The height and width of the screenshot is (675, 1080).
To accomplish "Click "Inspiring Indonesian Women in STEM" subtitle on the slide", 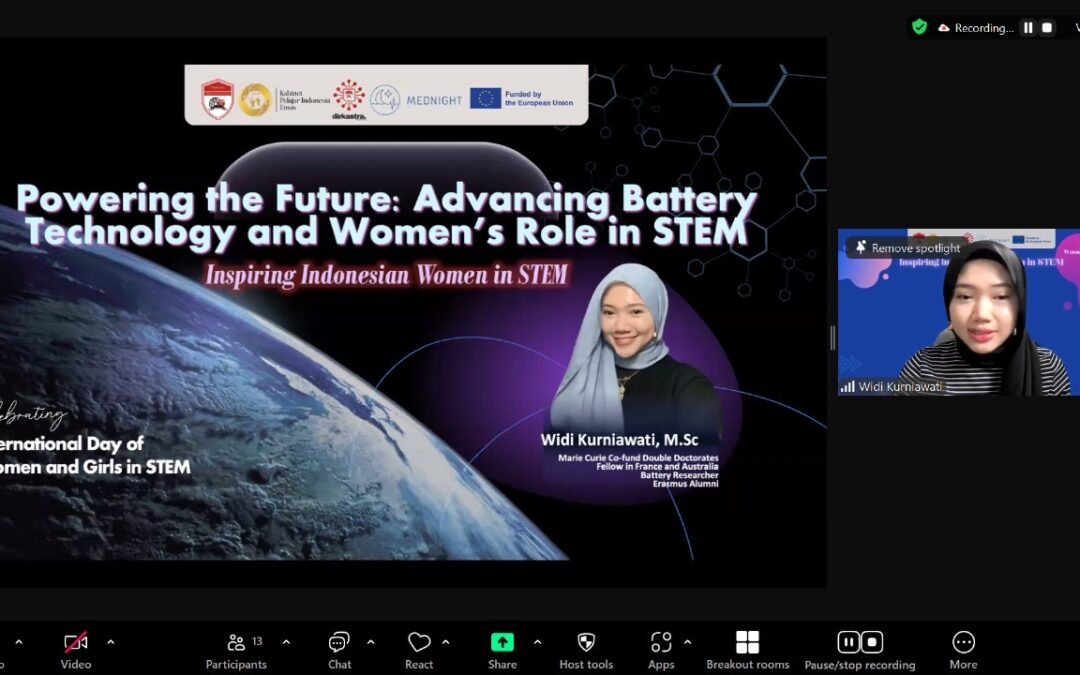I will pyautogui.click(x=386, y=275).
